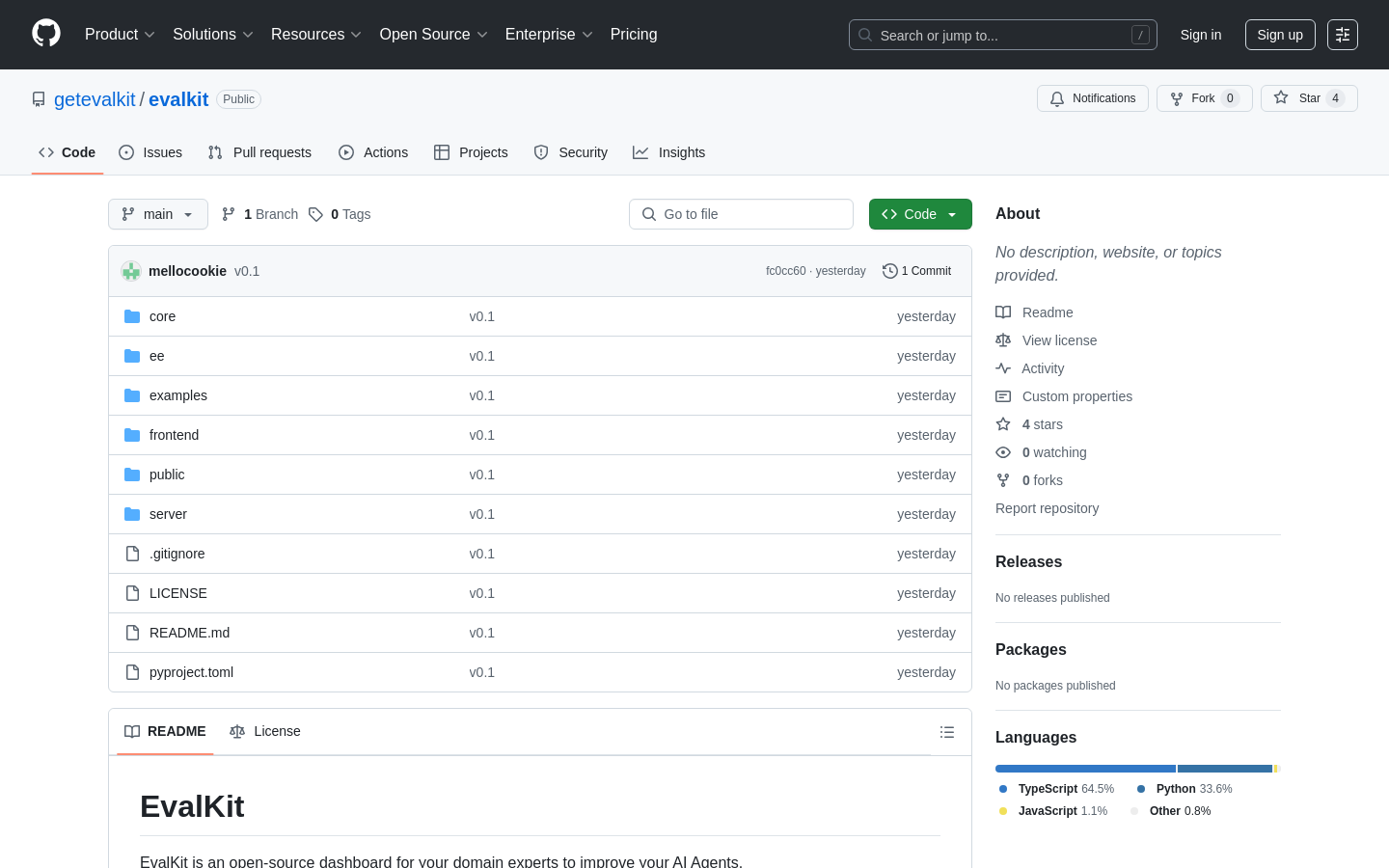Expand the Open Source menu
This screenshot has height=868, width=1389.
pos(434,35)
